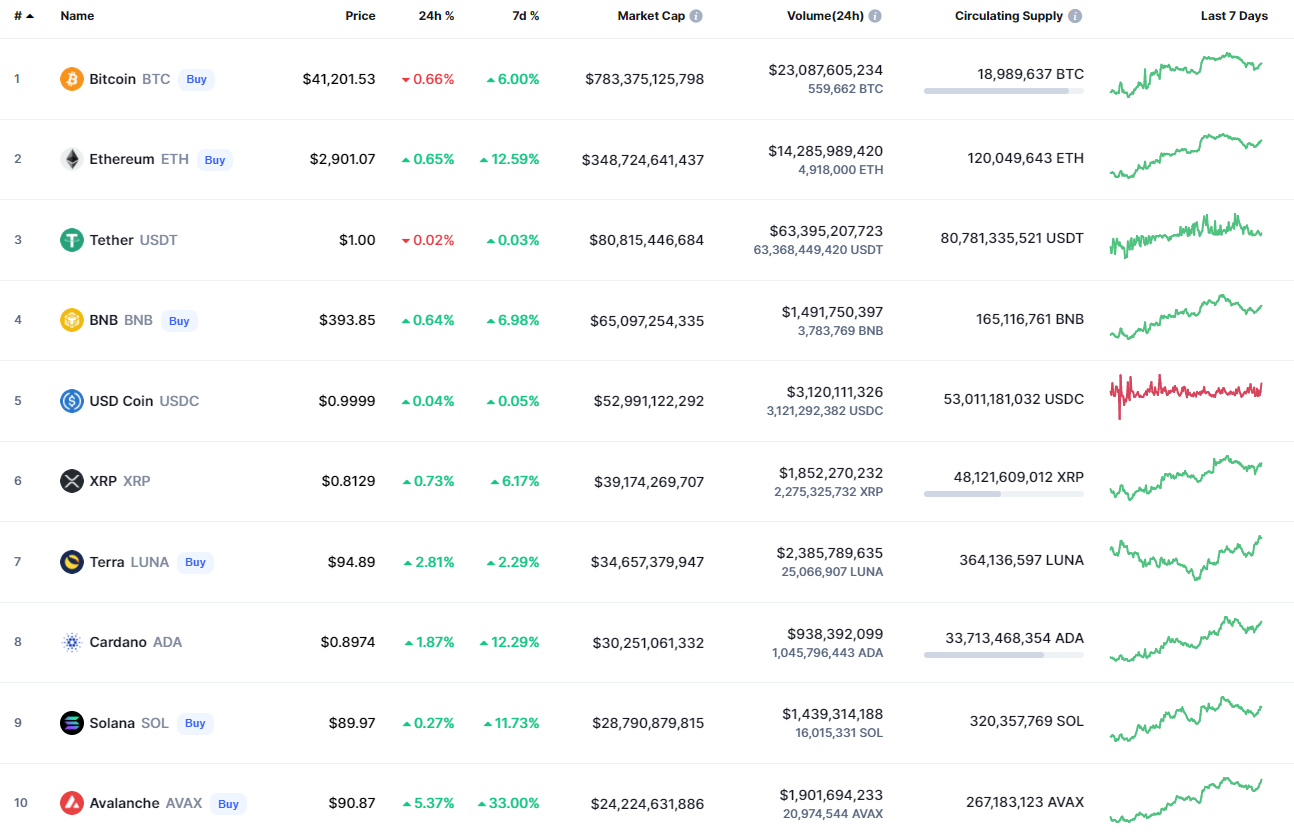Open Market Cap info tooltip icon
Screen dimensions: 1294x835
click(x=696, y=16)
